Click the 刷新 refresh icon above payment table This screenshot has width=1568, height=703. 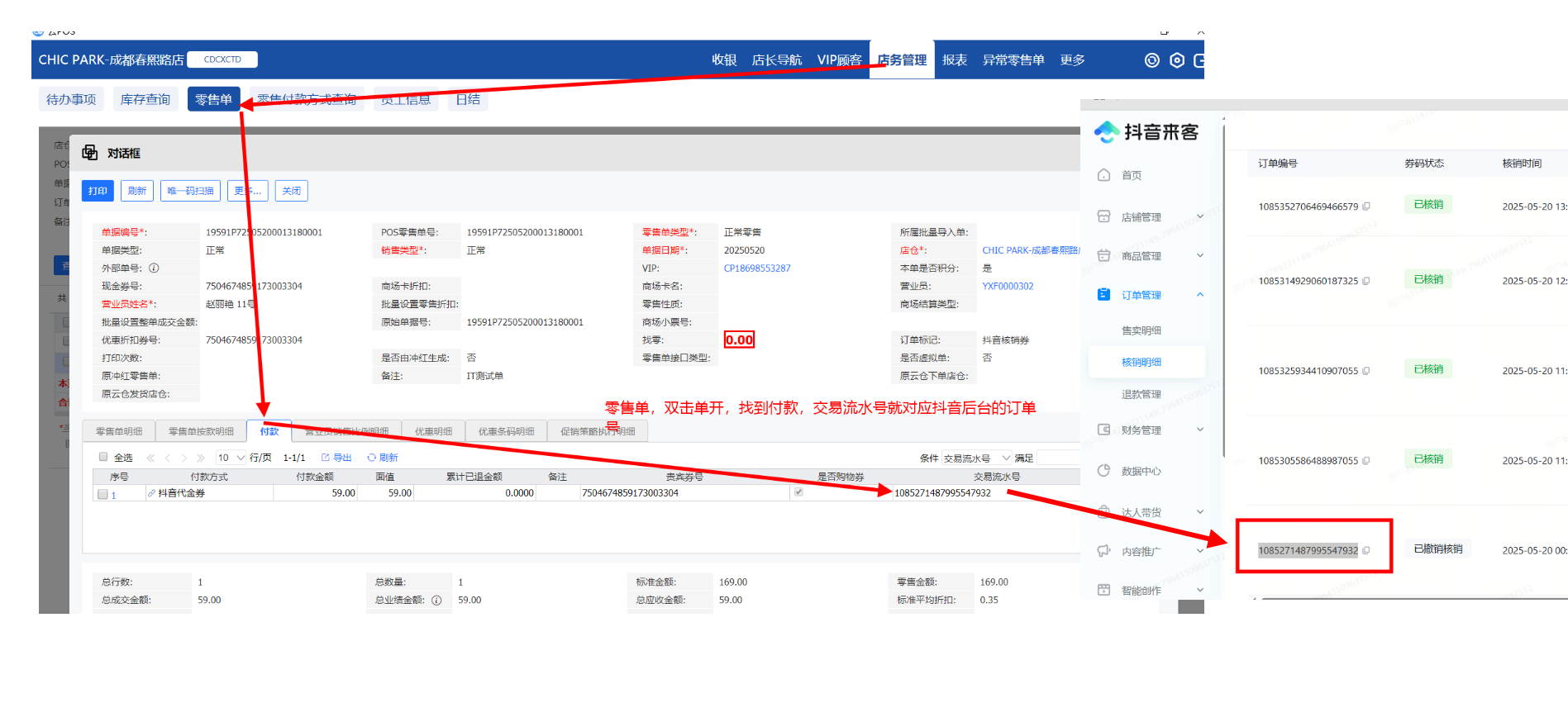click(x=372, y=458)
